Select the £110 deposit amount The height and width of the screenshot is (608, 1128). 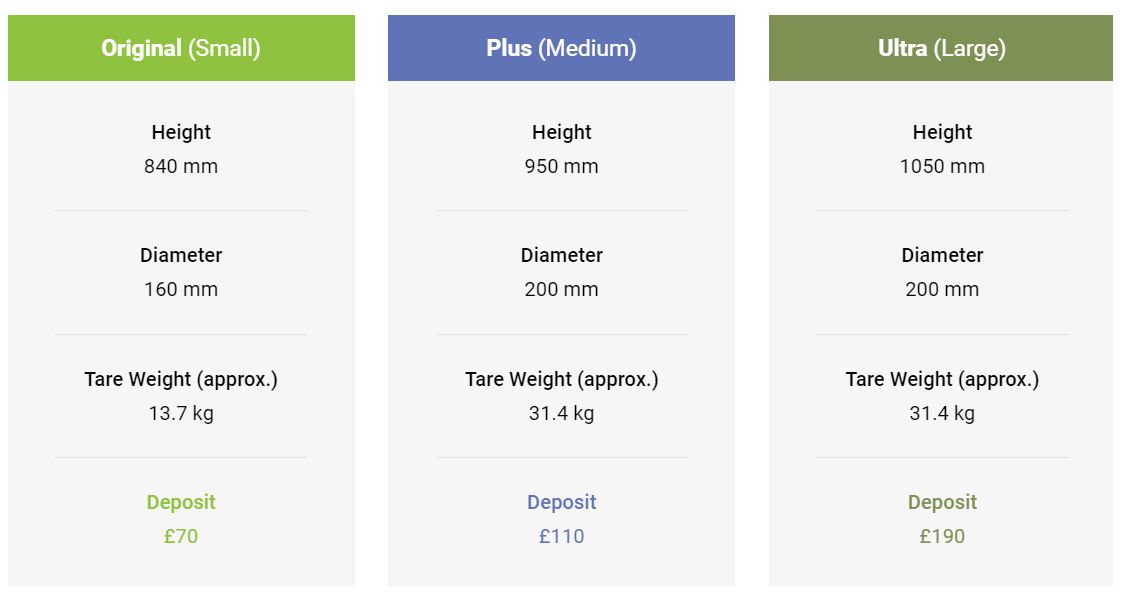coord(561,536)
